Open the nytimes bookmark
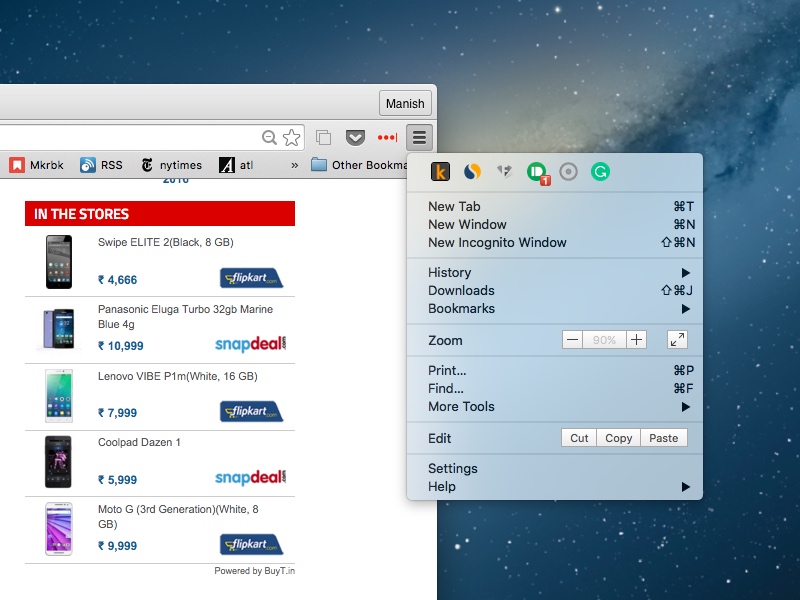 (171, 165)
